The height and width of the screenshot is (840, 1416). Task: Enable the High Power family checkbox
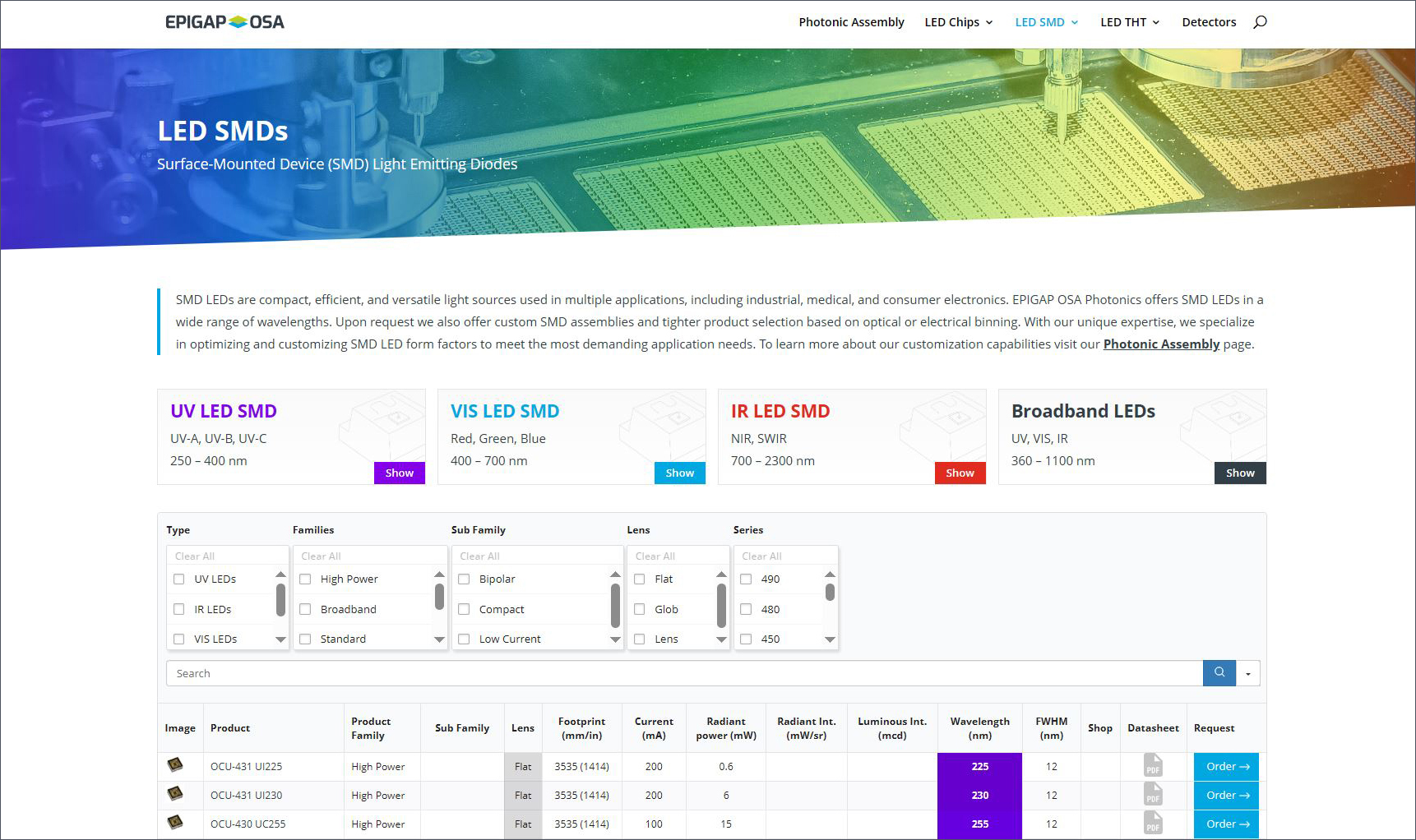(305, 579)
